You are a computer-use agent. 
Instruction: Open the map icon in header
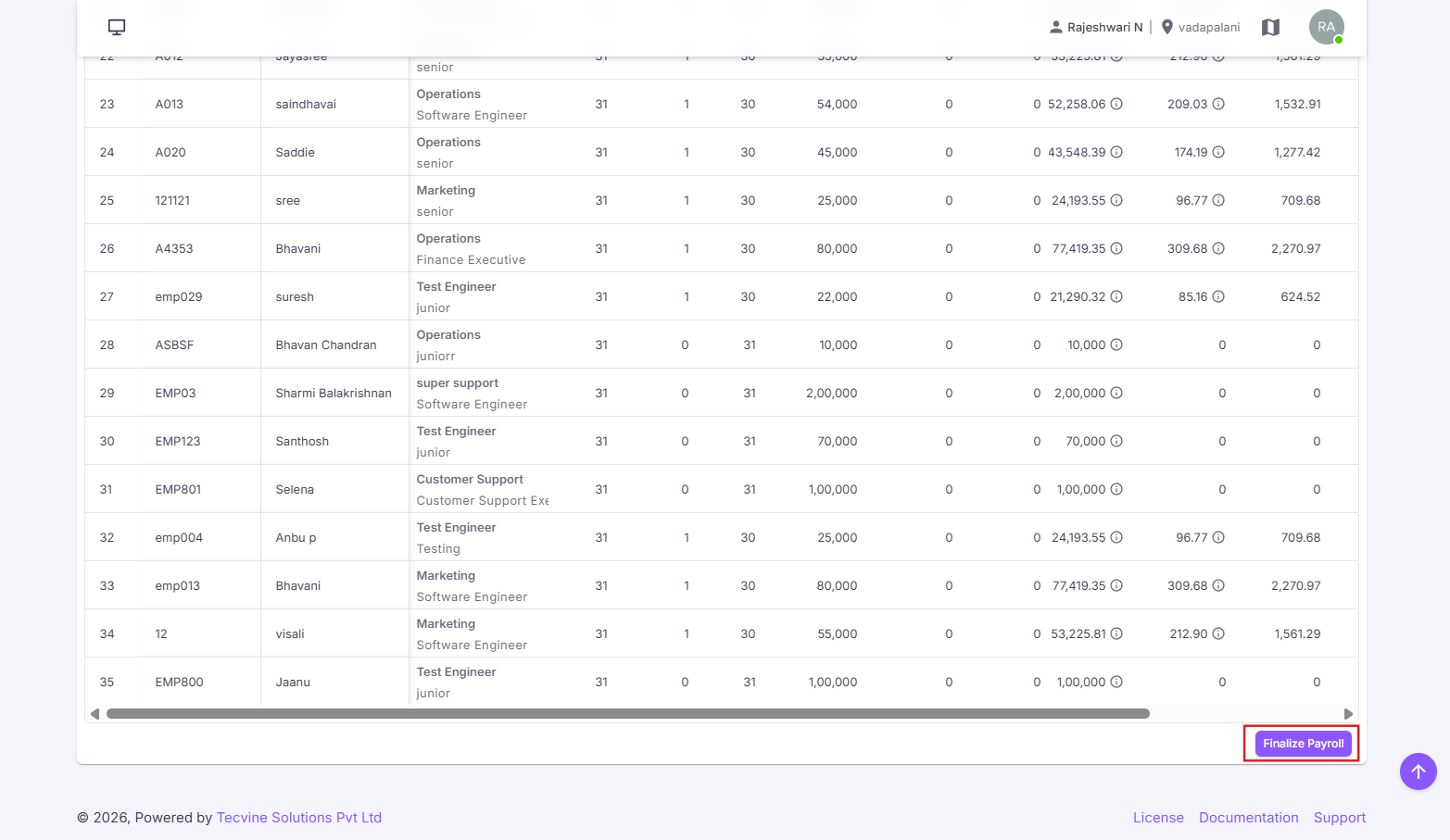pos(1271,28)
